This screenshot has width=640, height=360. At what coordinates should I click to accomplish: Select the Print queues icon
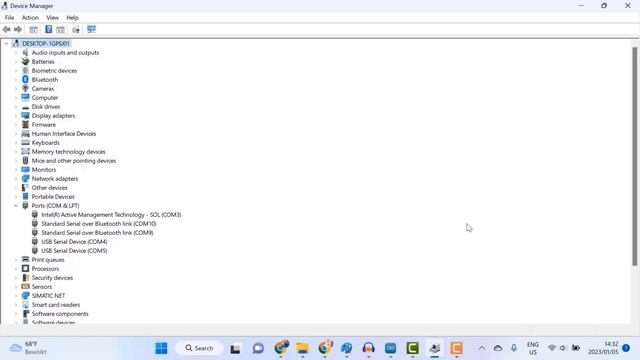(x=25, y=260)
